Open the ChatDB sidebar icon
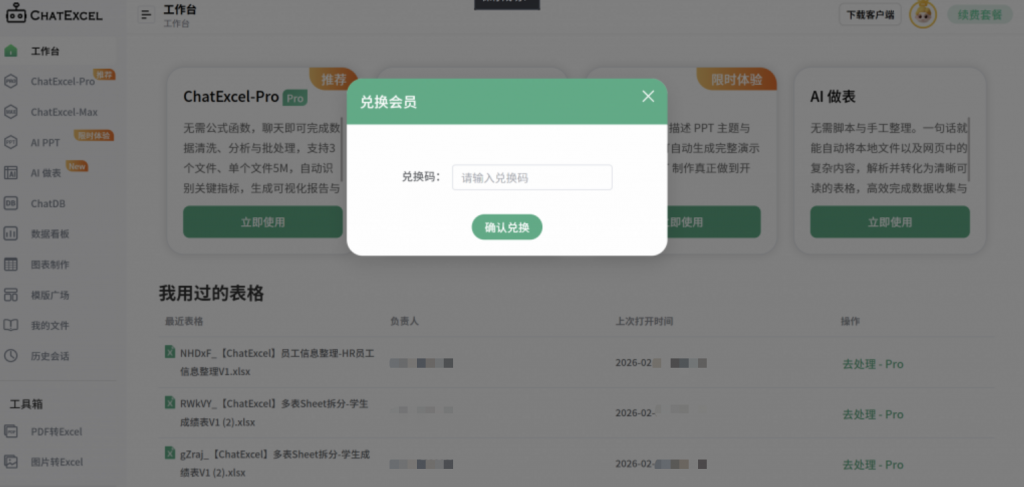Screen dimensions: 1024x487 (x=11, y=204)
